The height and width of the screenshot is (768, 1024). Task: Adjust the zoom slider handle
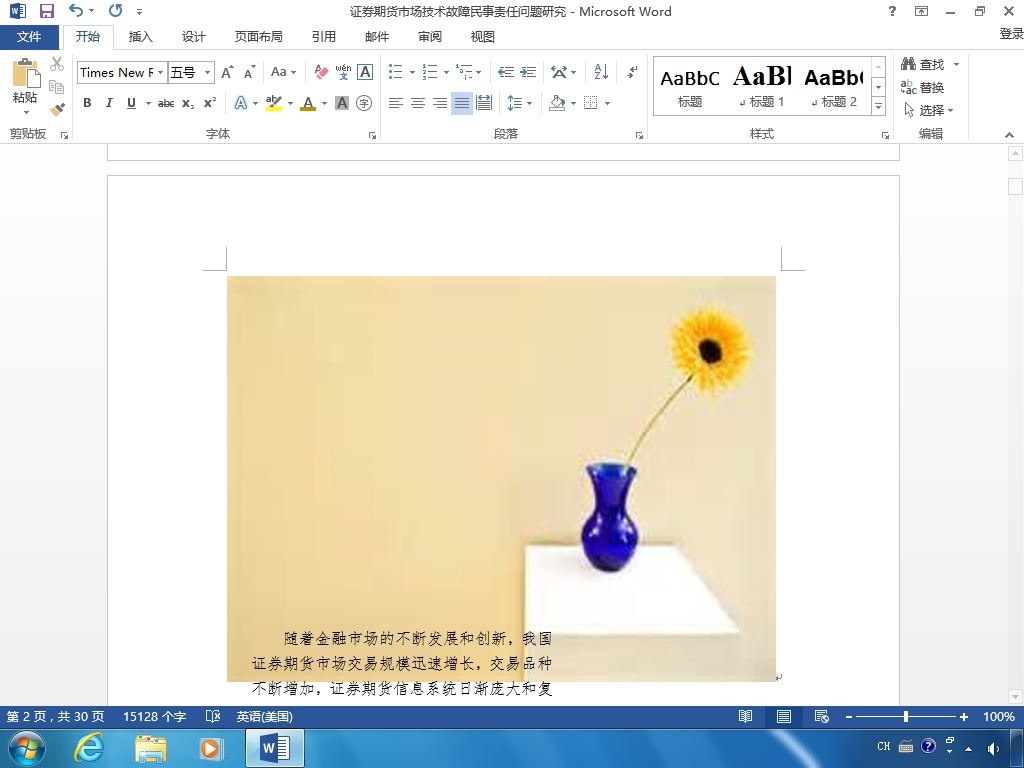coord(906,716)
